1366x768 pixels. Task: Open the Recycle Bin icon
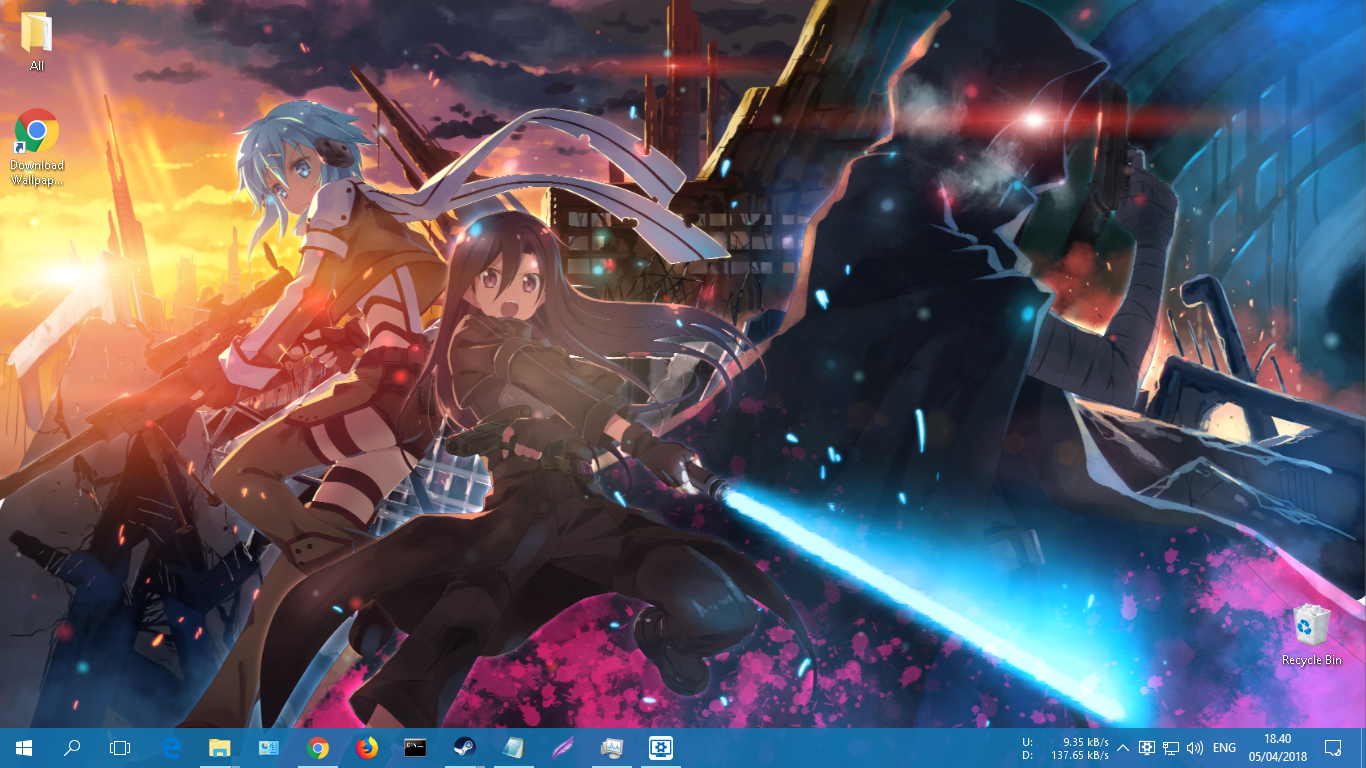point(1312,634)
